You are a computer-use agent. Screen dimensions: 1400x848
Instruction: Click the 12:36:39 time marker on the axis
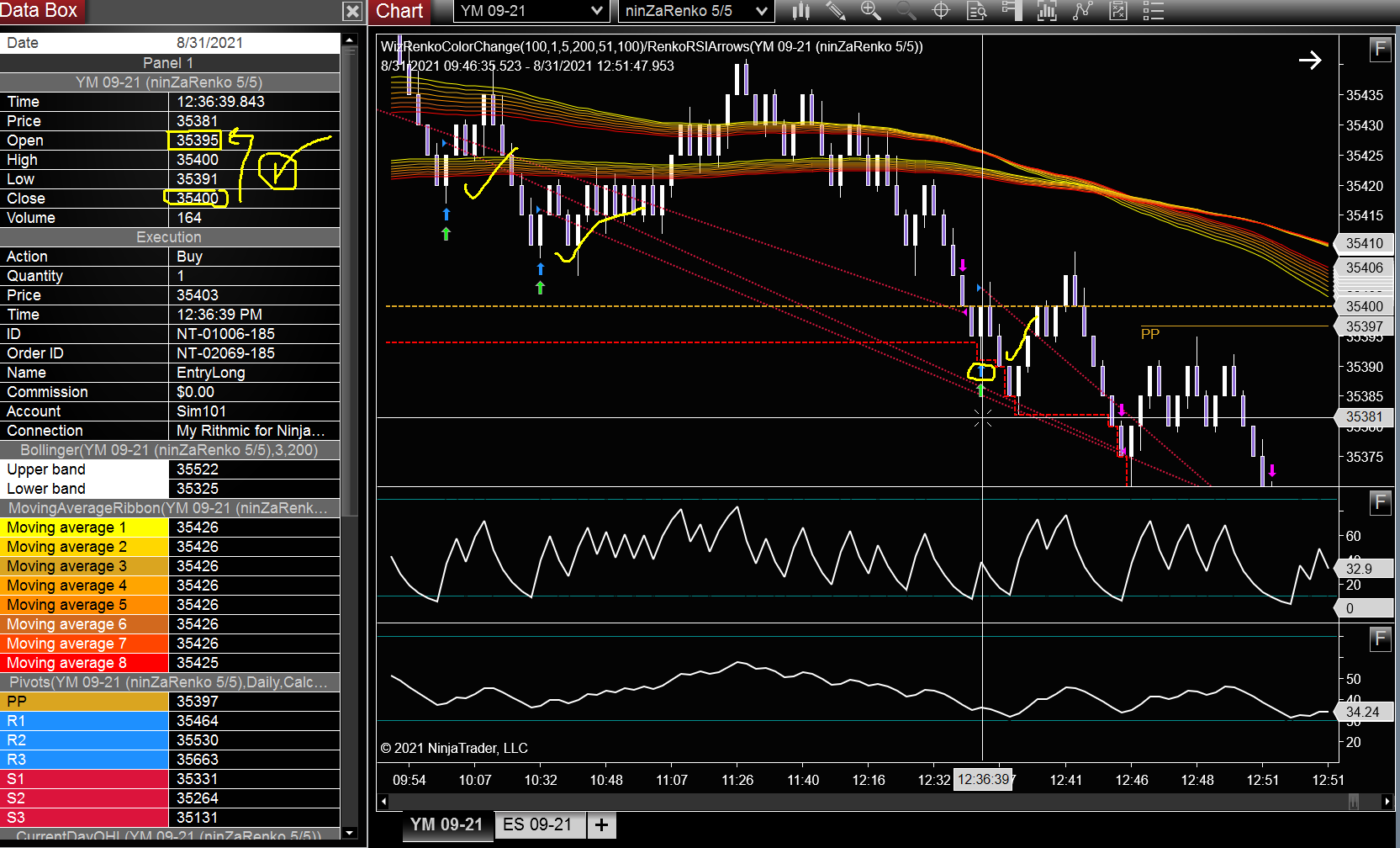tap(983, 780)
